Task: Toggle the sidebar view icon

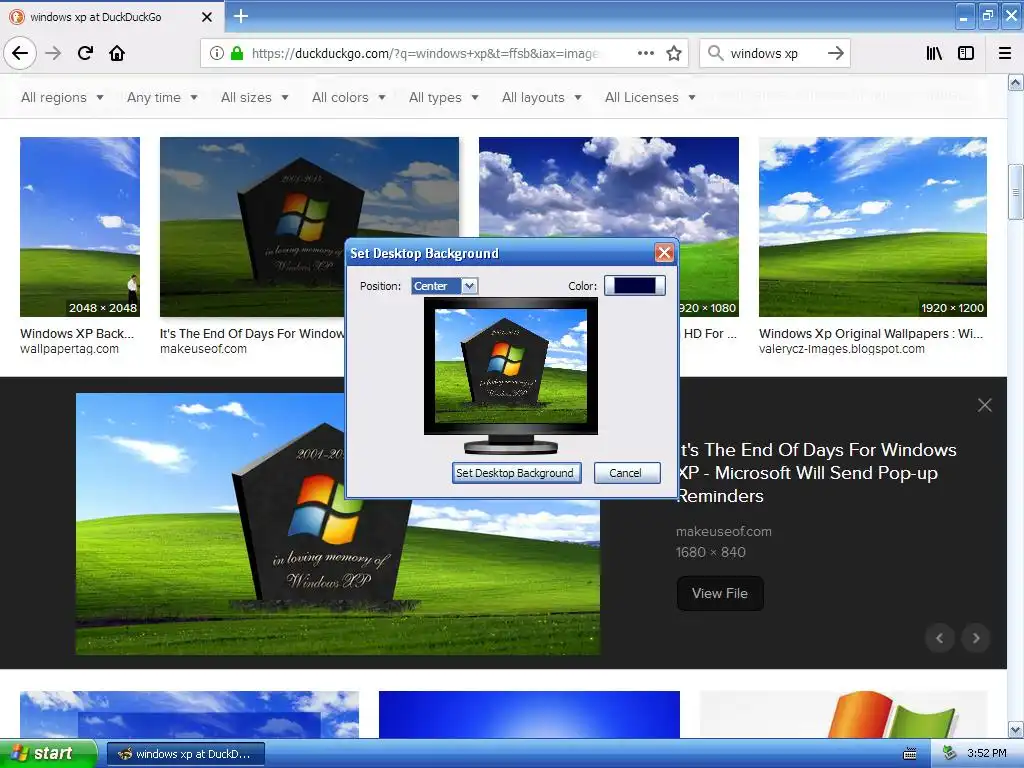Action: tap(966, 53)
